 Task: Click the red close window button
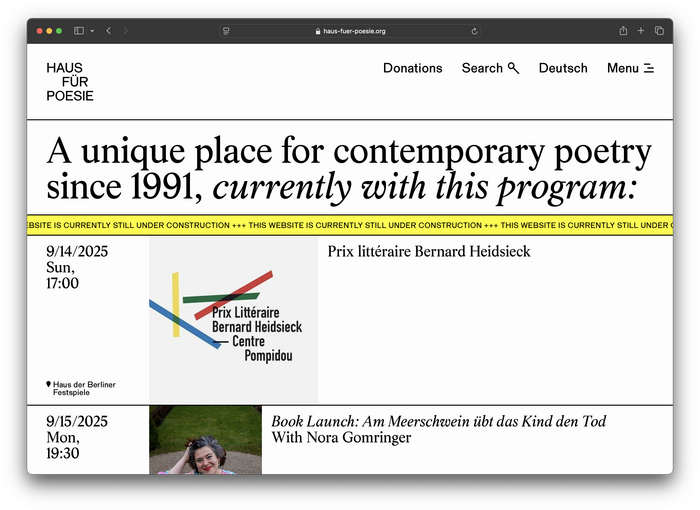coord(39,31)
